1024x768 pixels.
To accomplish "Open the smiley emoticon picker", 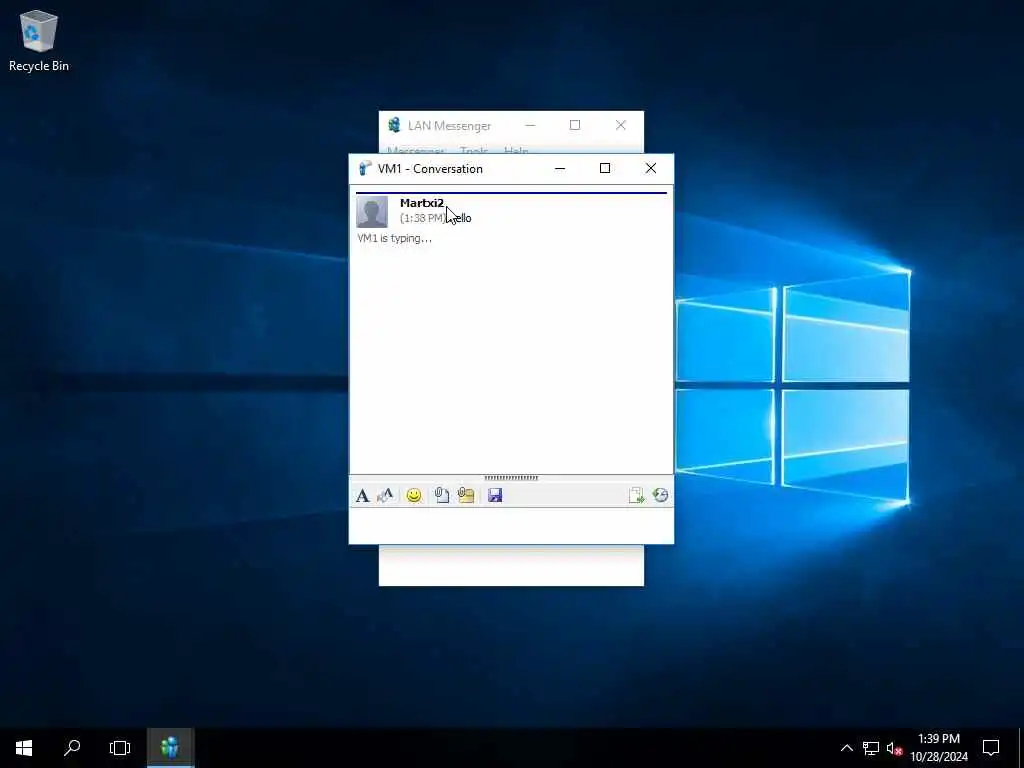I will (414, 496).
